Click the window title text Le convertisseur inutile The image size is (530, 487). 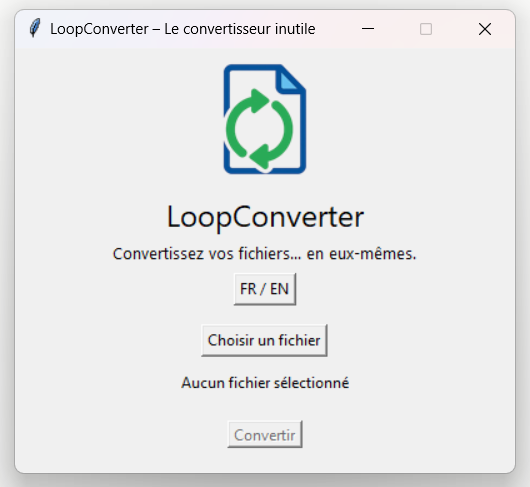coord(240,29)
